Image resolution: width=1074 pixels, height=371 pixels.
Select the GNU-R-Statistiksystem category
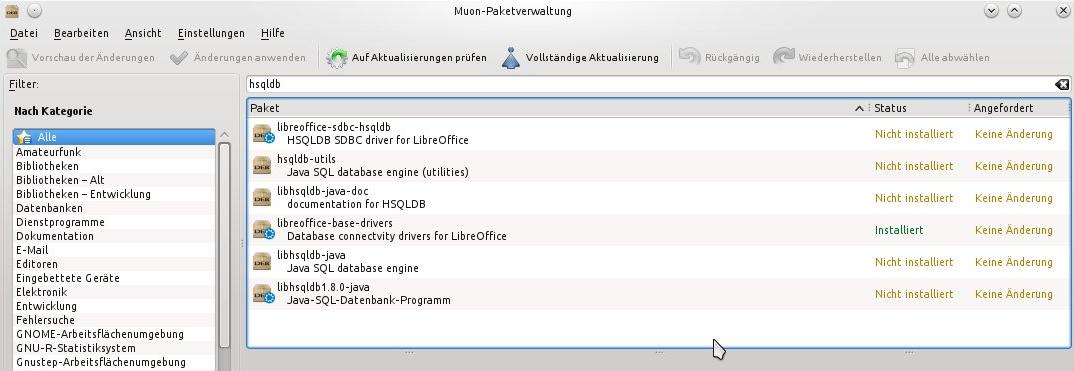tap(114, 348)
